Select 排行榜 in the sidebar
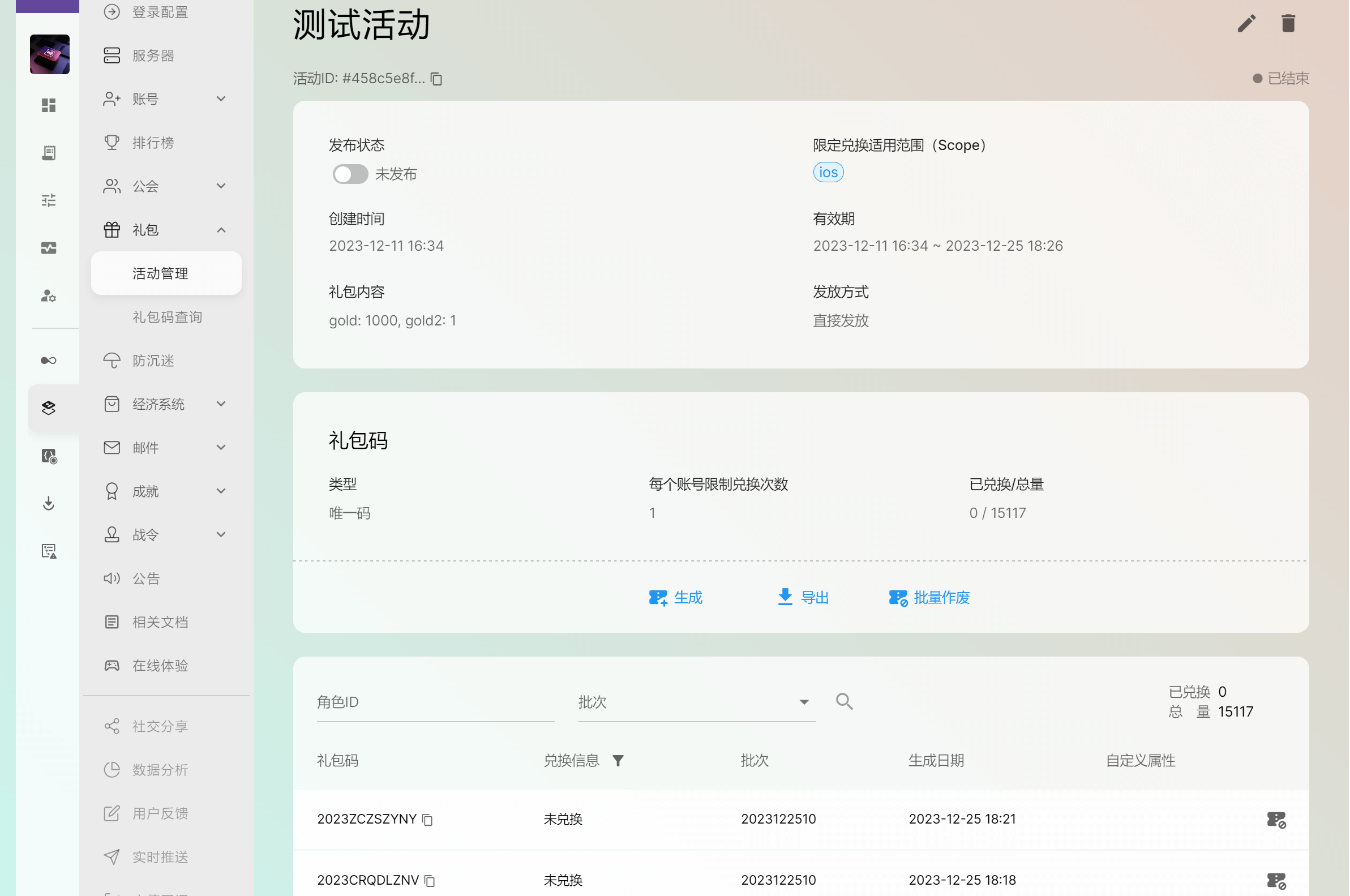Image resolution: width=1350 pixels, height=896 pixels. pyautogui.click(x=153, y=143)
